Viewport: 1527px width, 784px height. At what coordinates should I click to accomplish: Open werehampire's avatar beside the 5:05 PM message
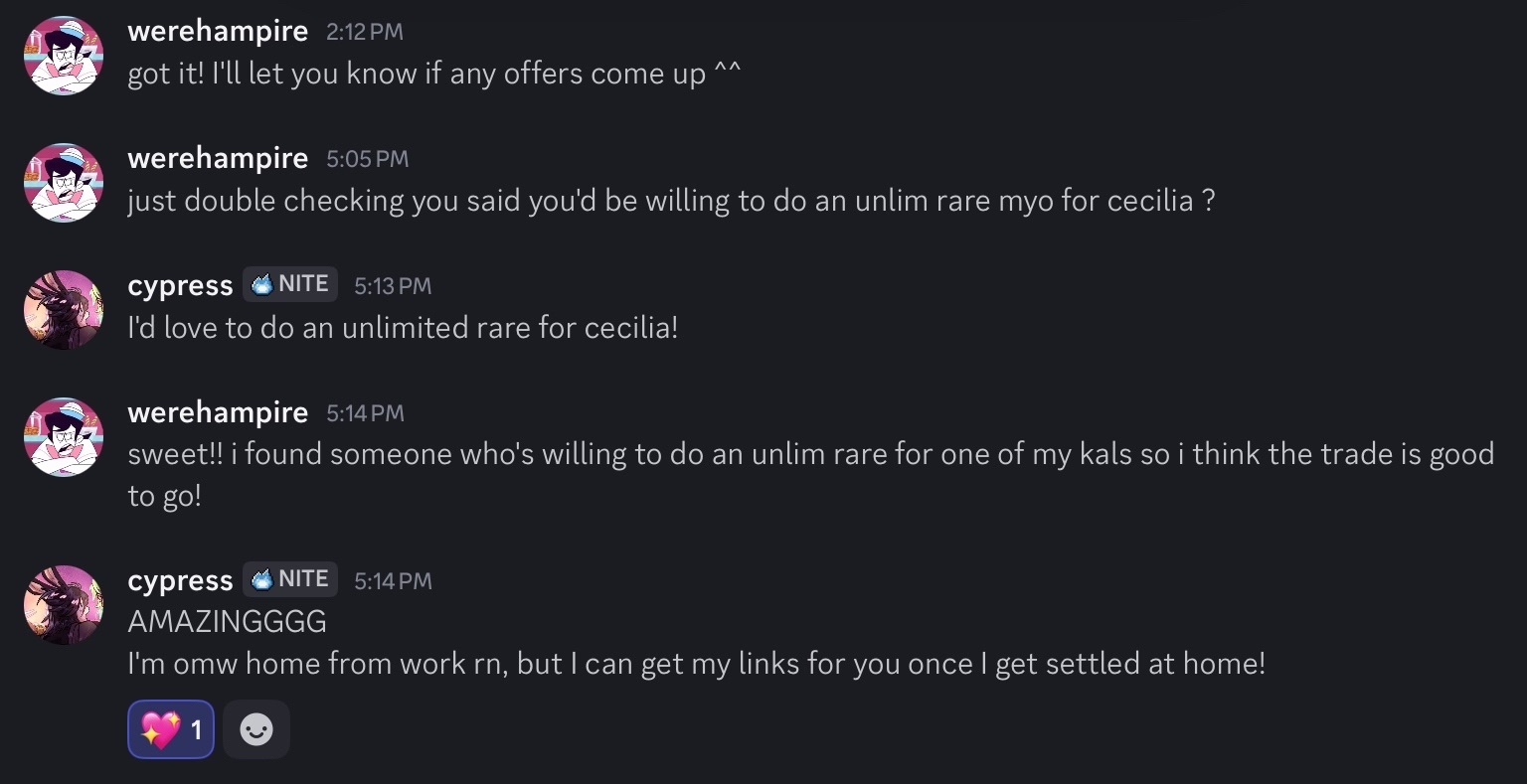pyautogui.click(x=64, y=183)
